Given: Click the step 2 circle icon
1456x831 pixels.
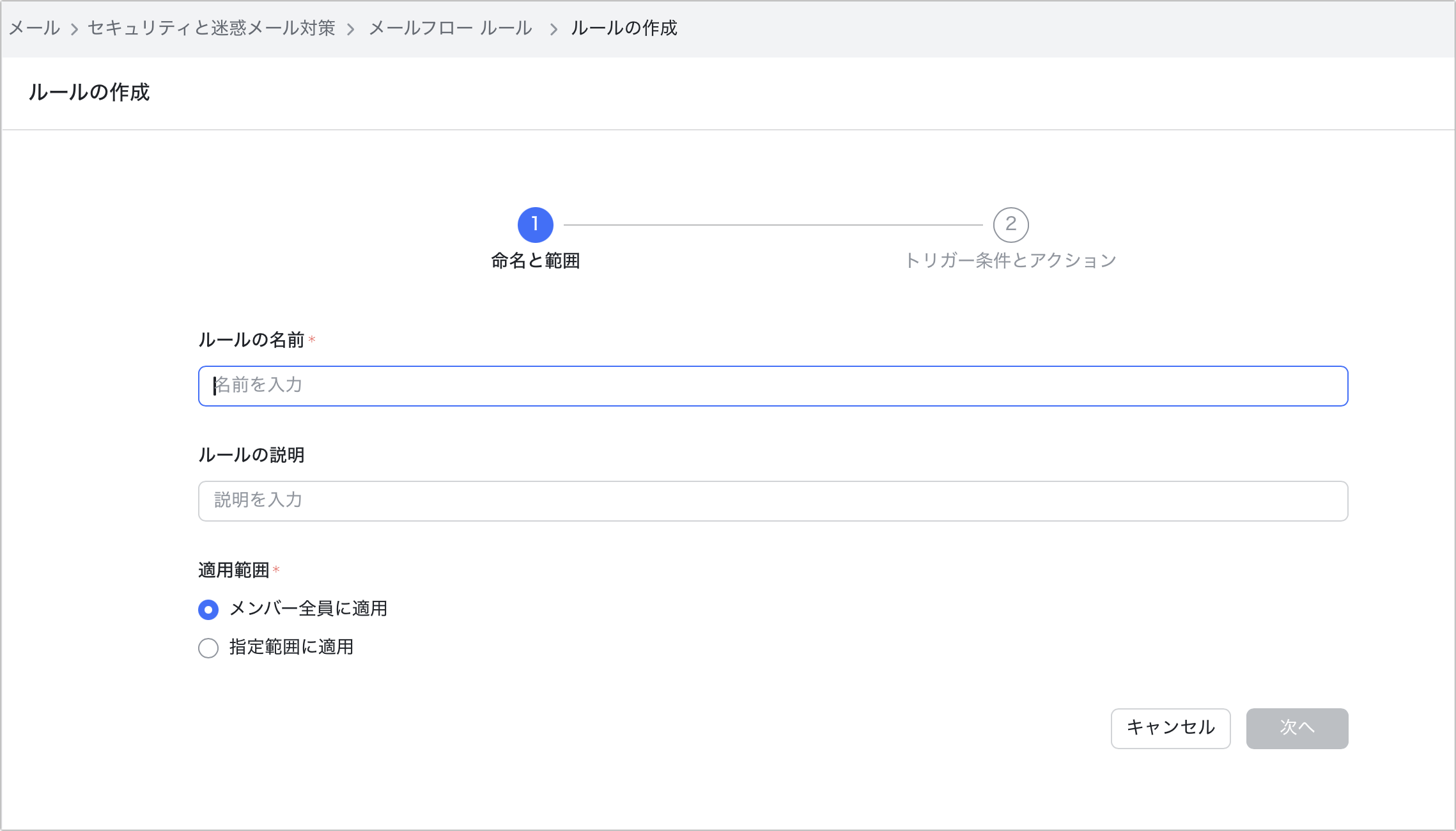Looking at the screenshot, I should pos(1011,224).
